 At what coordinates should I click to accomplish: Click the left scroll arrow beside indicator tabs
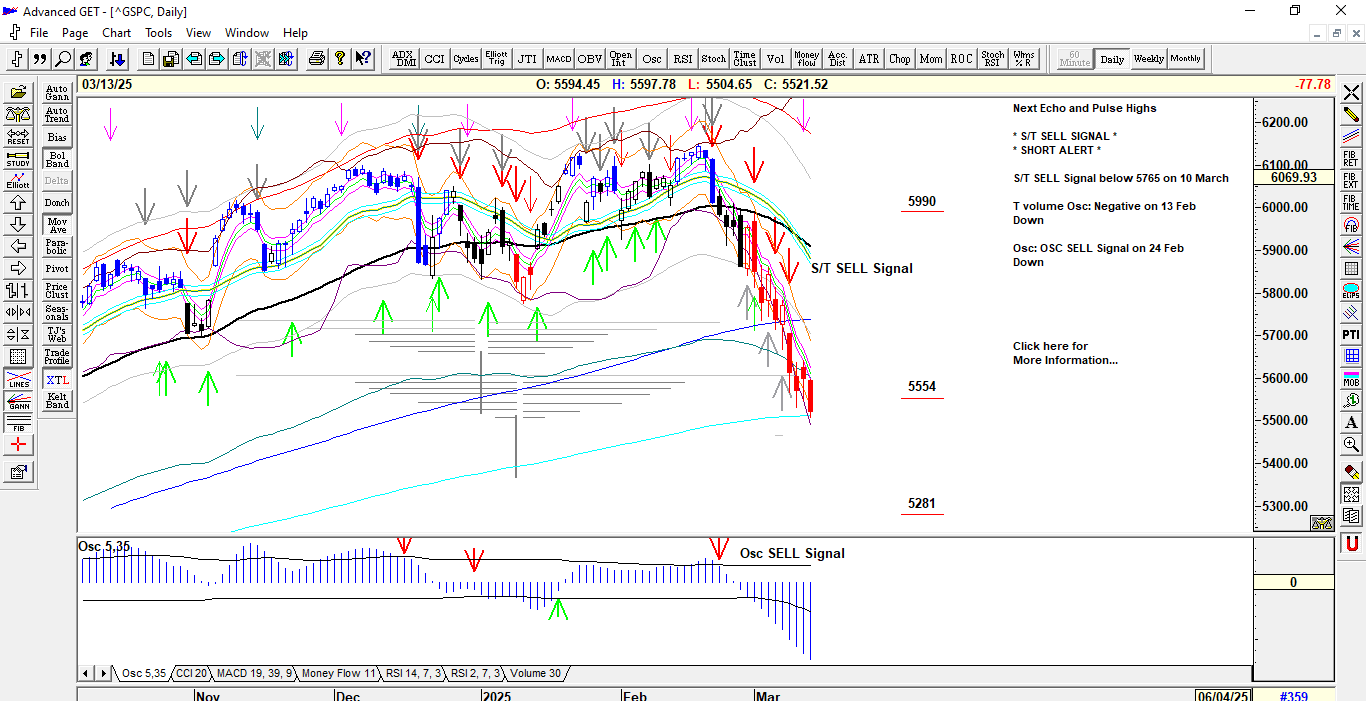point(87,673)
